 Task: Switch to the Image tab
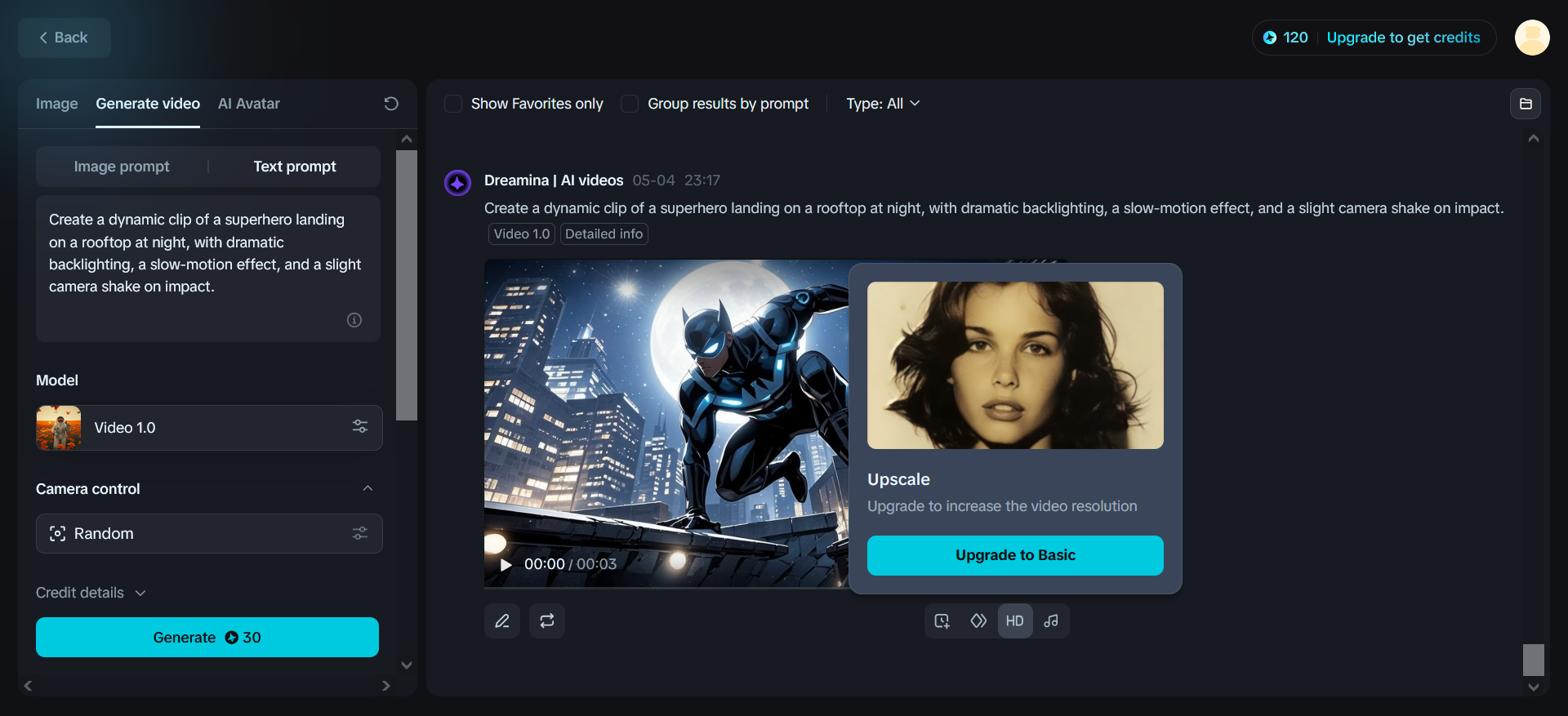[x=57, y=104]
